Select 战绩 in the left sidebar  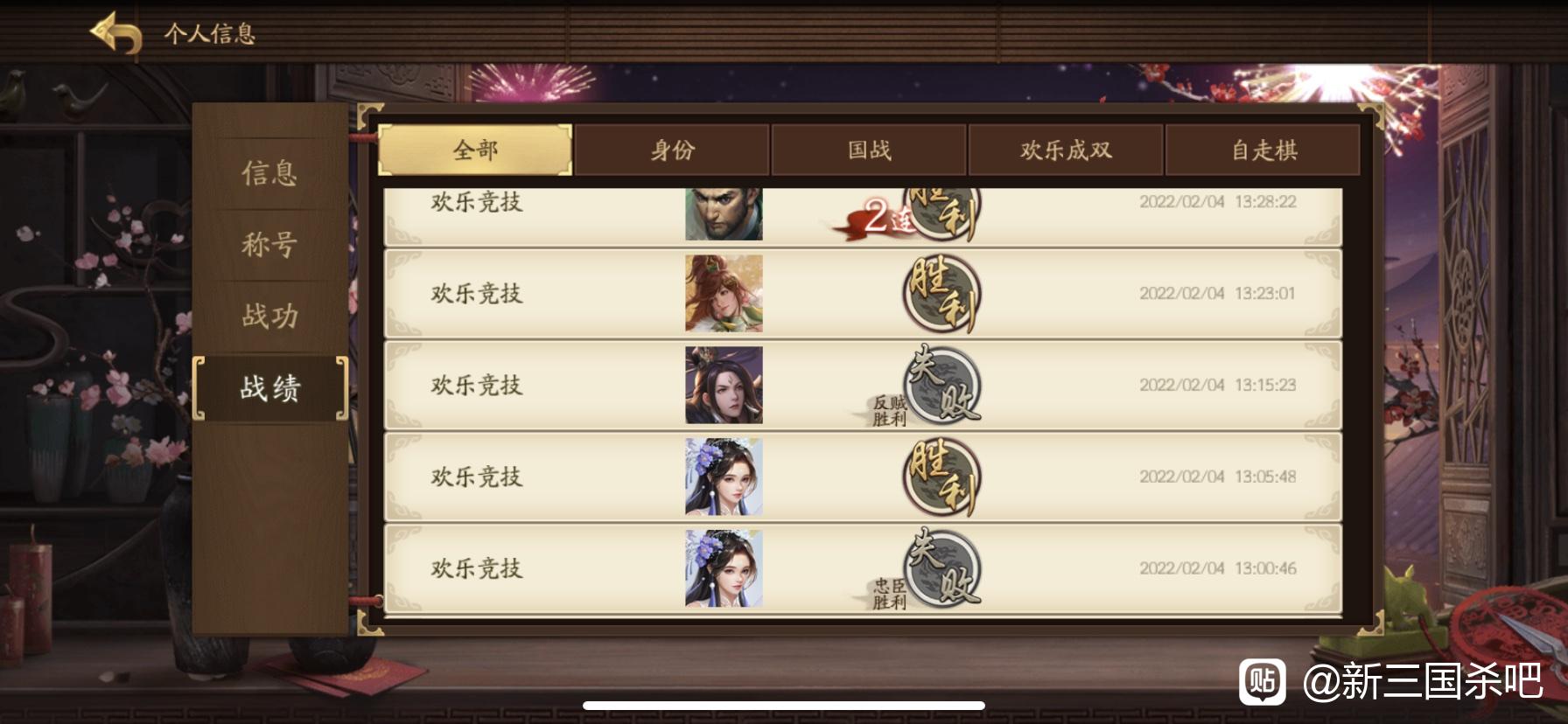point(269,387)
